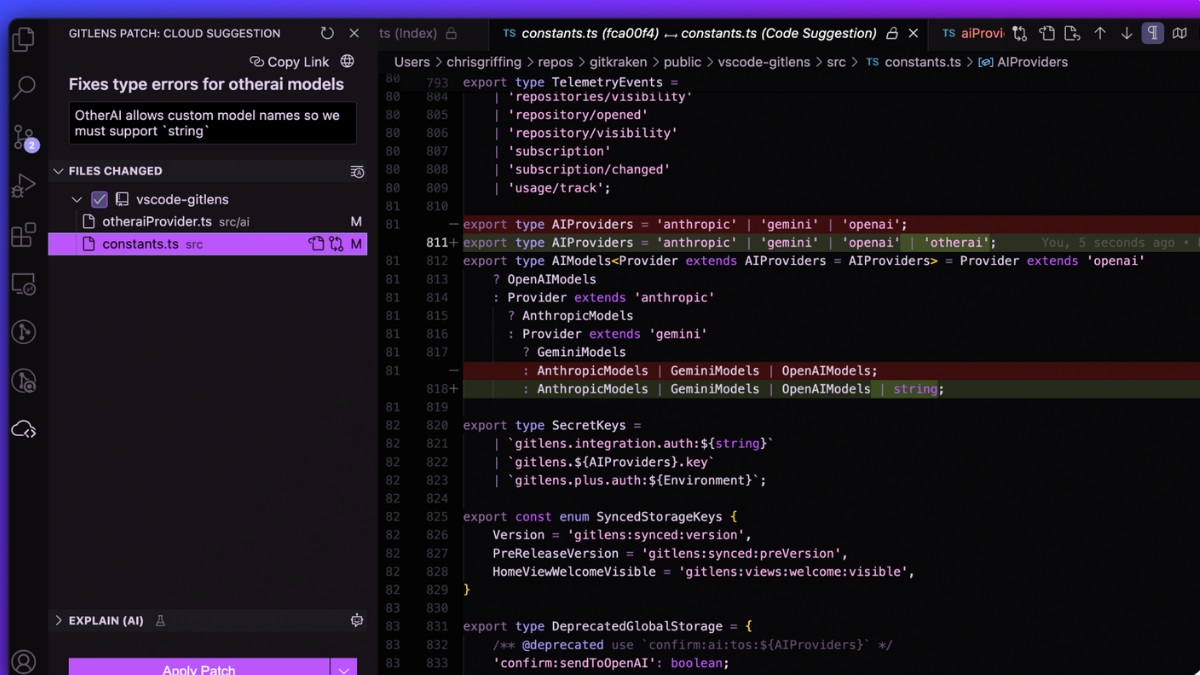Collapse the vscode-gitlens folder node
The height and width of the screenshot is (675, 1200).
click(x=77, y=199)
